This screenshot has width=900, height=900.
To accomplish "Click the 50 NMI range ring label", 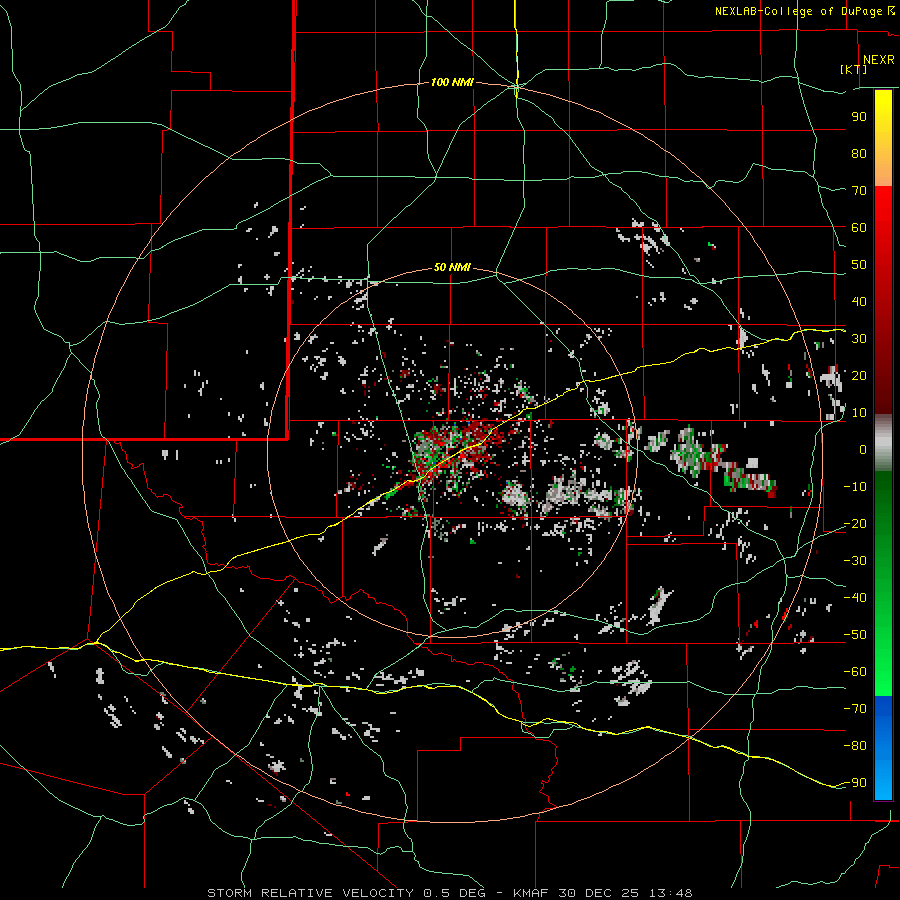I will [x=452, y=267].
